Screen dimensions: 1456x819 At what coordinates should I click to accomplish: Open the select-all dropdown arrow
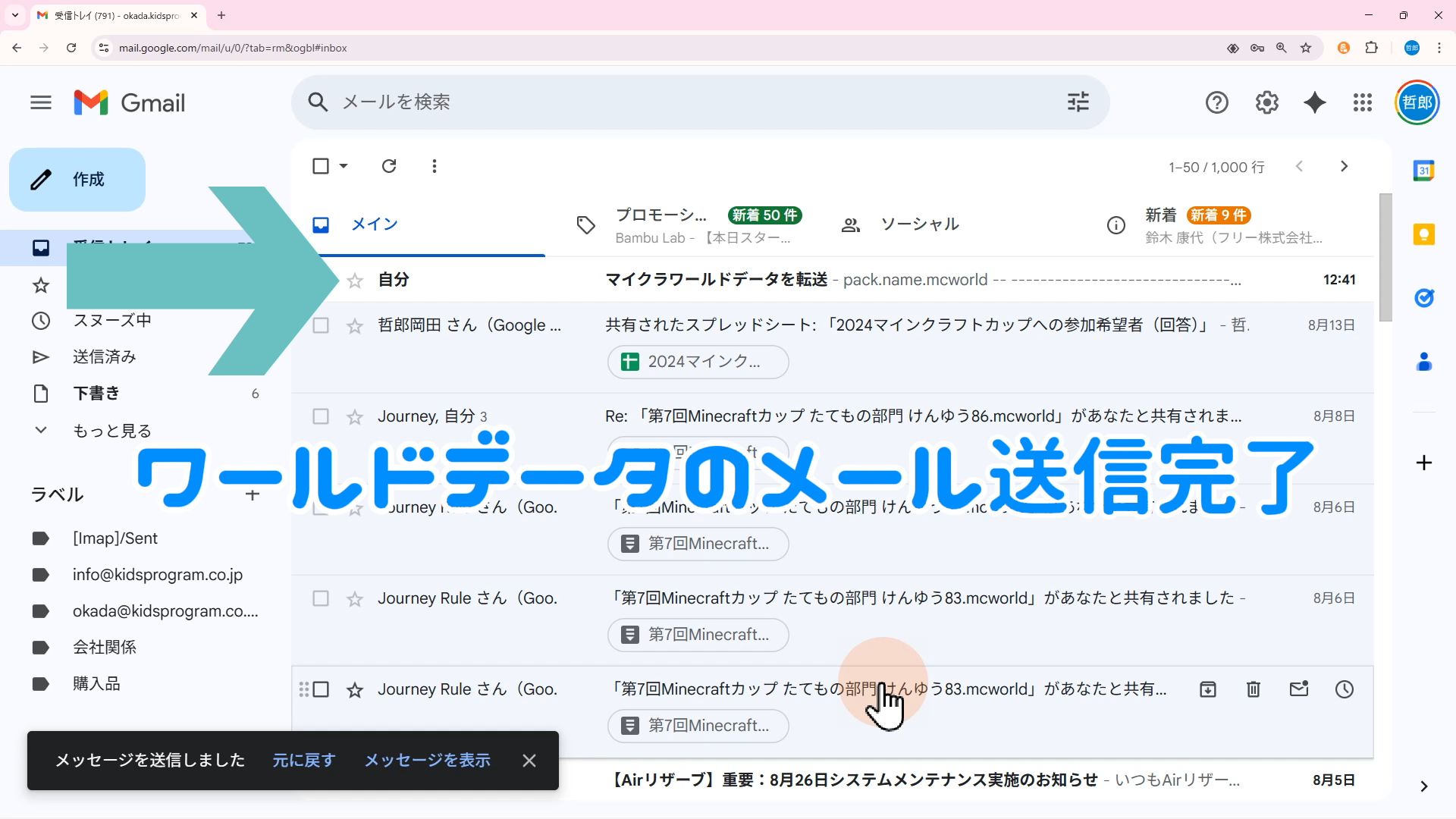click(x=344, y=166)
